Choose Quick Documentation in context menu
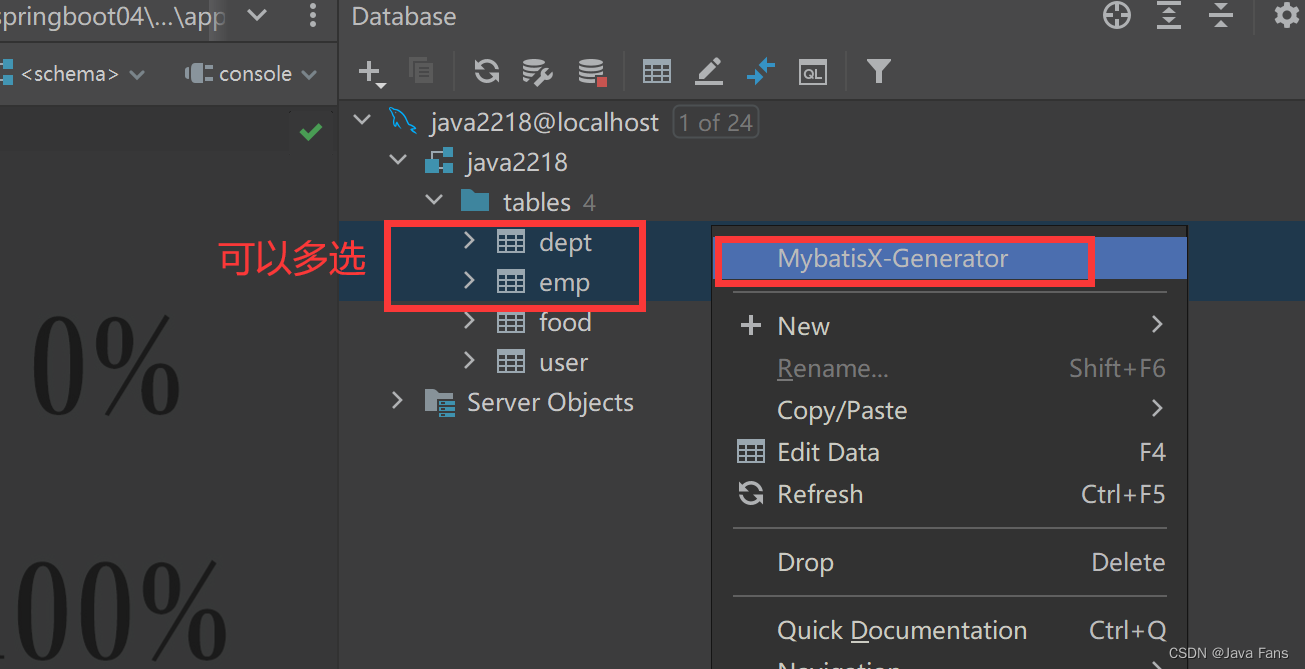This screenshot has width=1305, height=669. 950,630
